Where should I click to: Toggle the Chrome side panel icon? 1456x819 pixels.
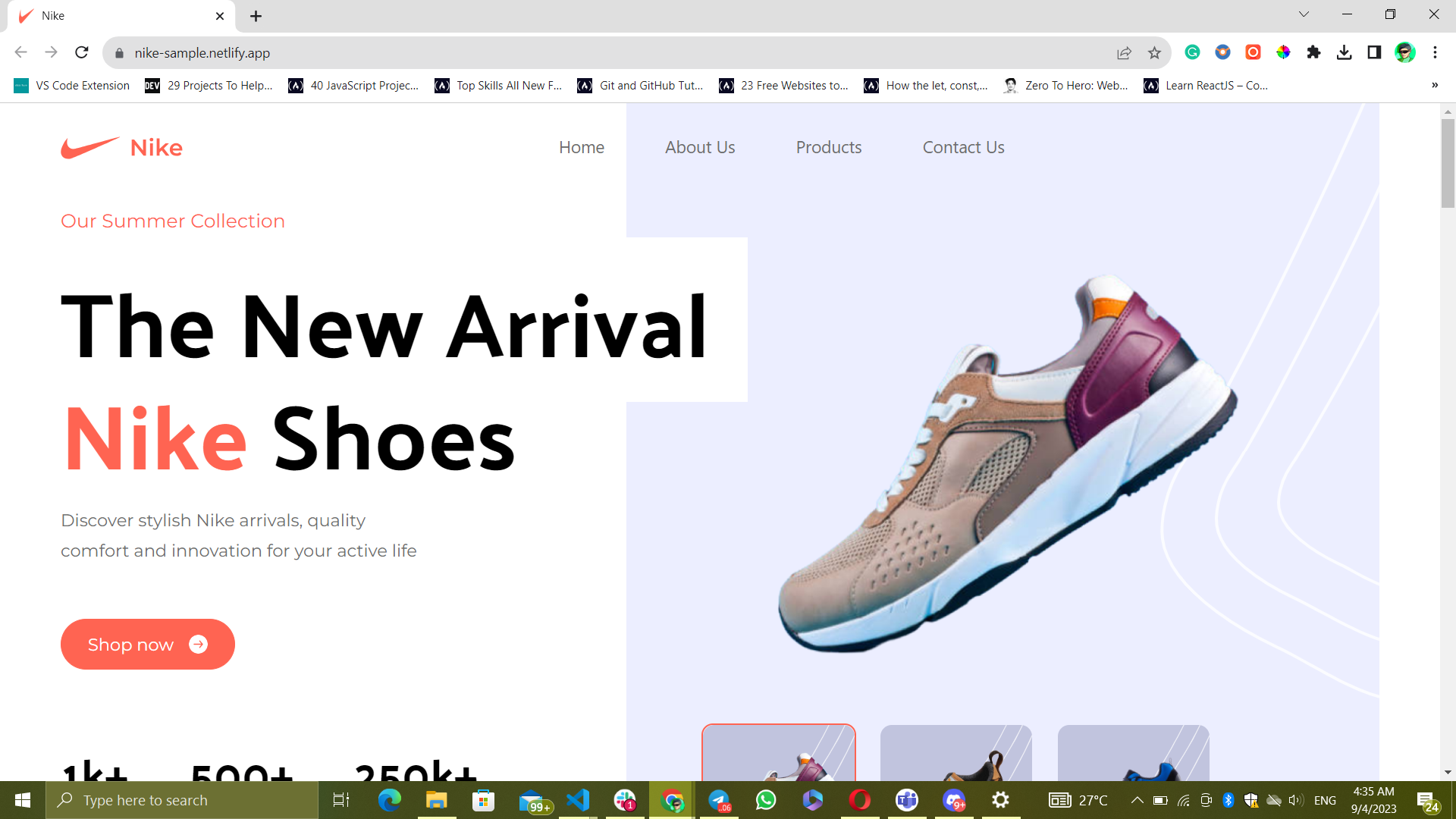click(x=1374, y=52)
